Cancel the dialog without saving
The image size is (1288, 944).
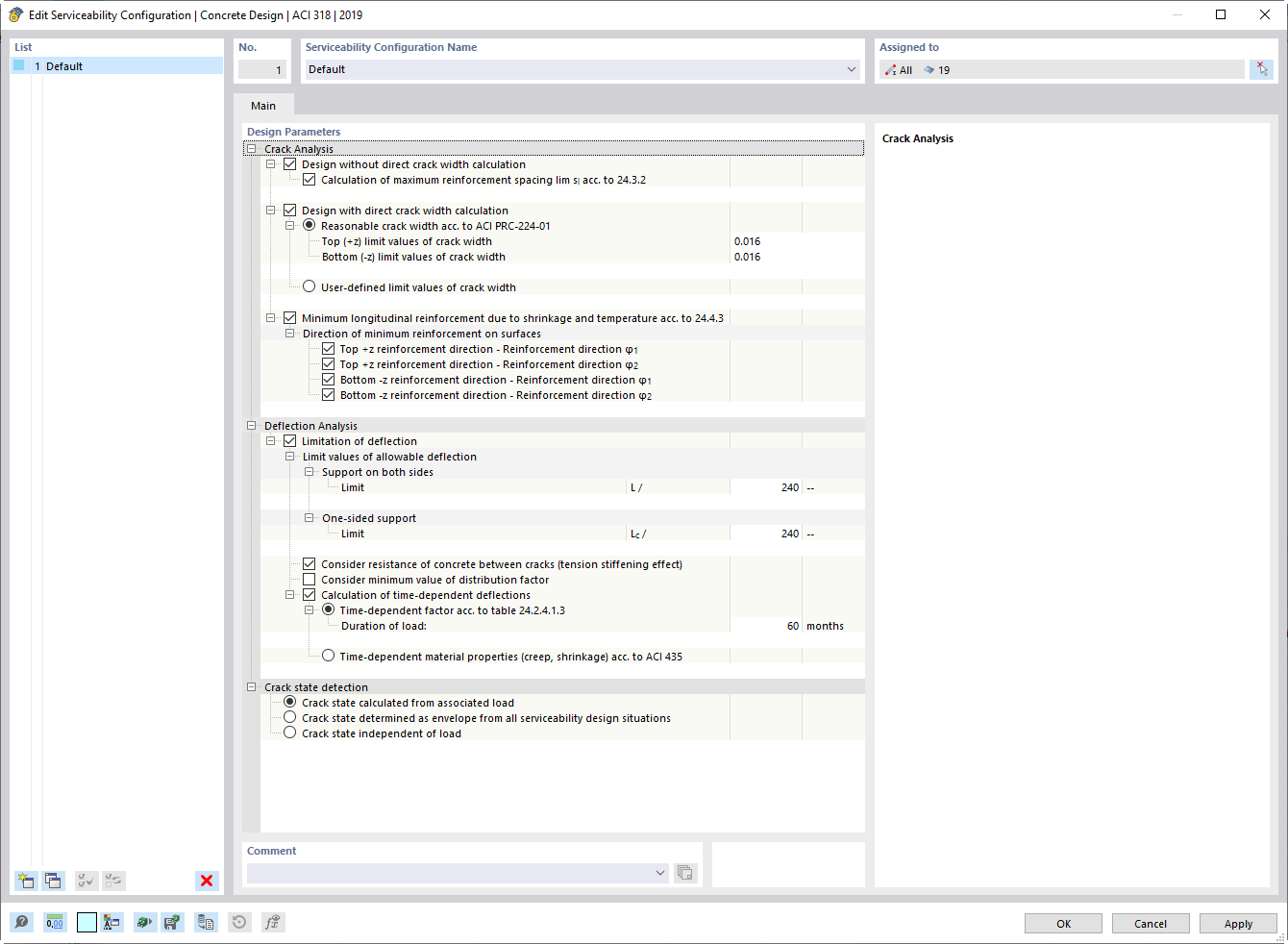(x=1151, y=923)
